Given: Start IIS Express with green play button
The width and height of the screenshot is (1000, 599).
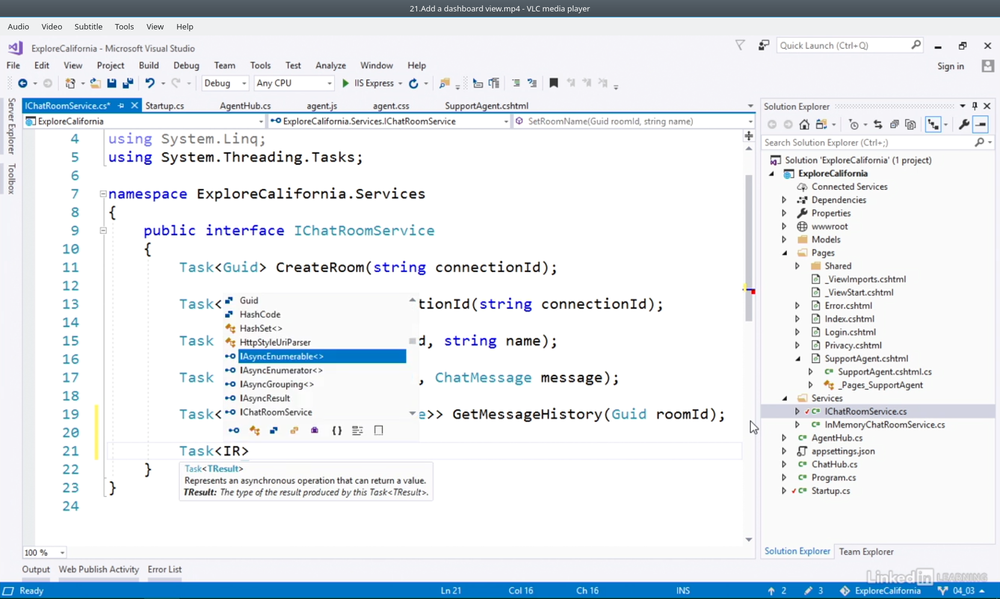Looking at the screenshot, I should pyautogui.click(x=346, y=84).
